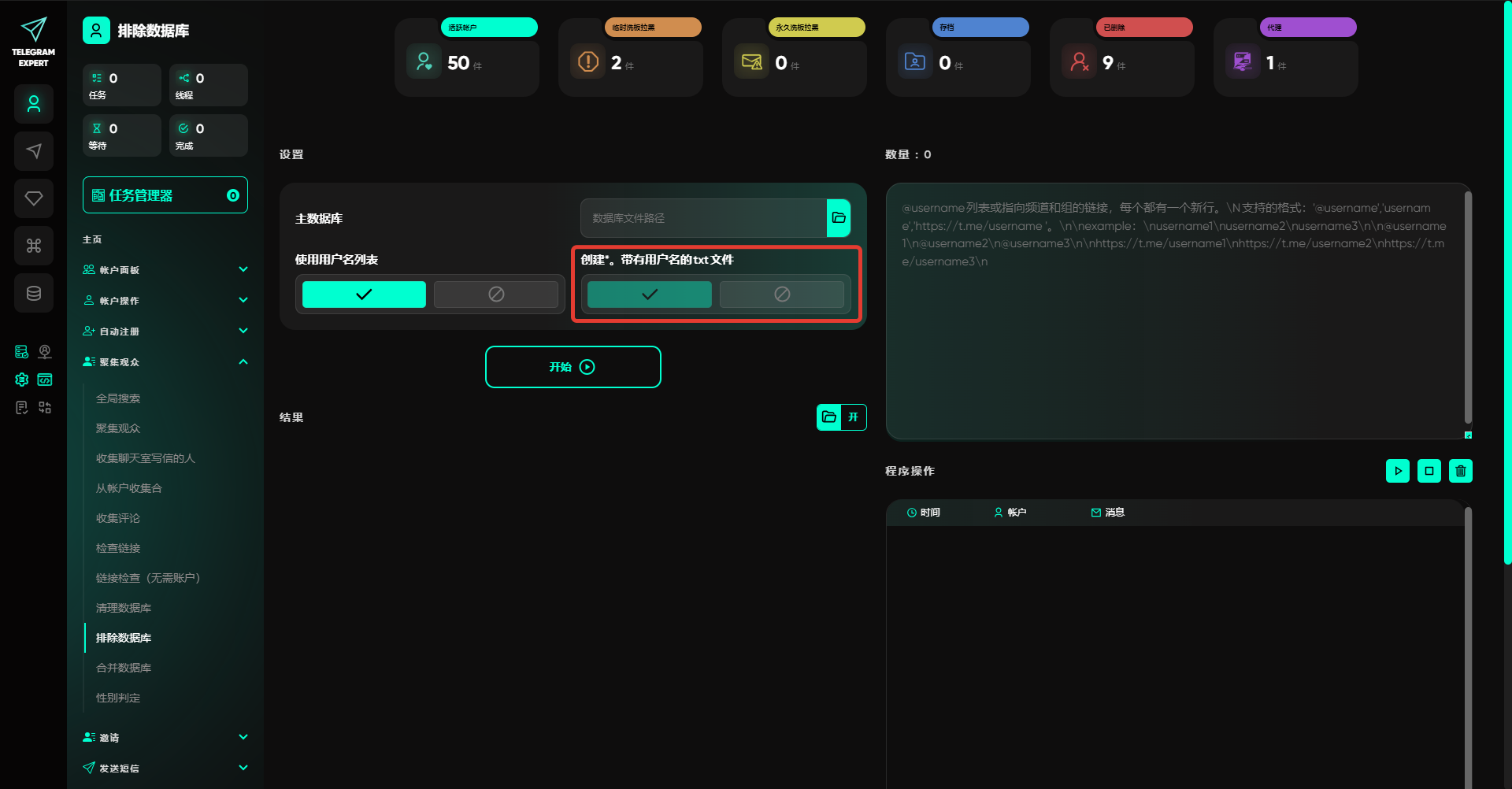1512x789 pixels.
Task: Open 清理数据库 from the sidebar submenu
Action: [x=124, y=608]
